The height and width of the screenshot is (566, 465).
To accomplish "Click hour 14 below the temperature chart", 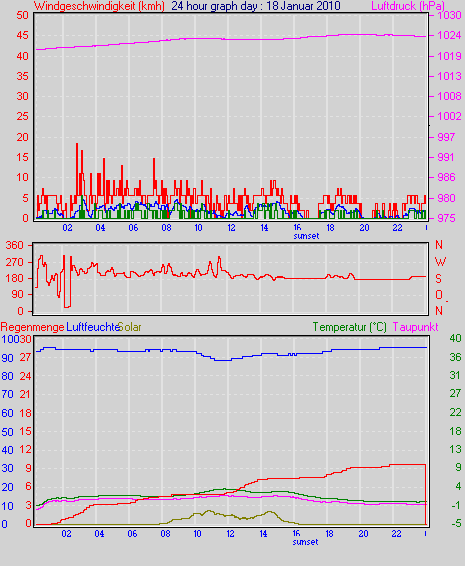I will (264, 534).
